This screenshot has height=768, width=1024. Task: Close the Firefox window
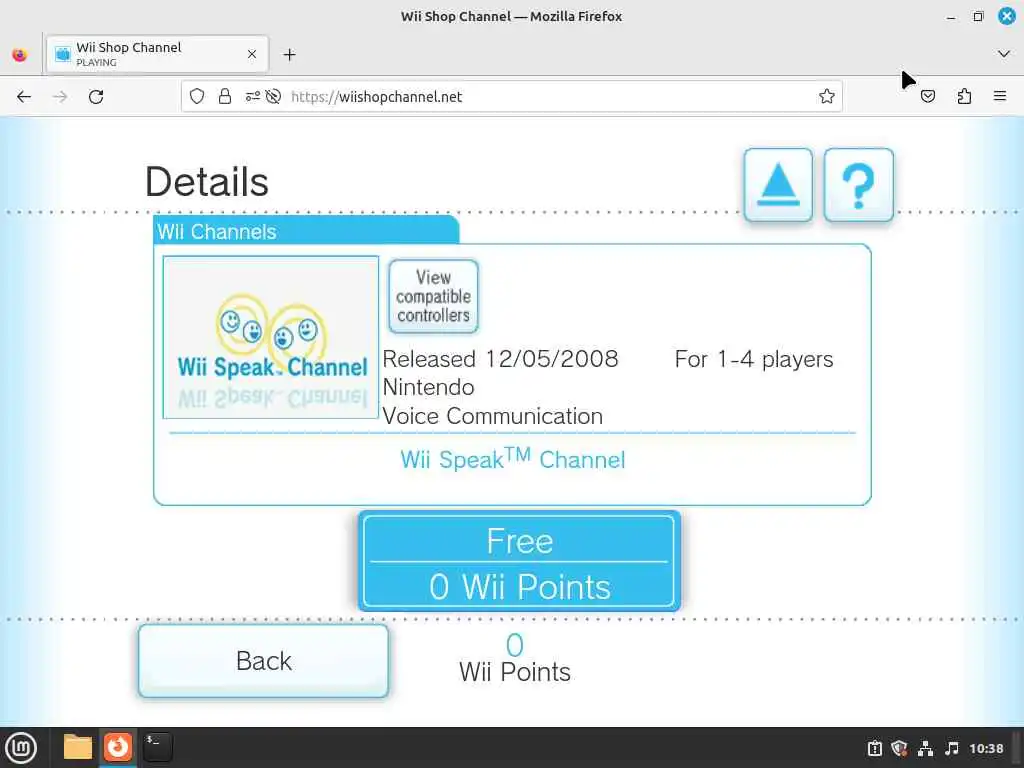coord(1006,16)
